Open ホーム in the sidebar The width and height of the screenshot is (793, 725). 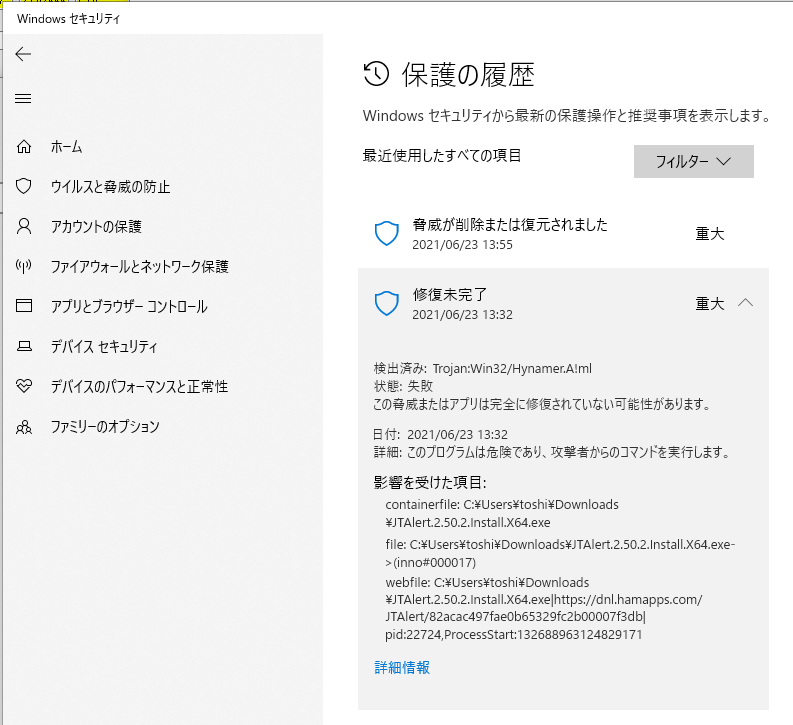tap(66, 147)
